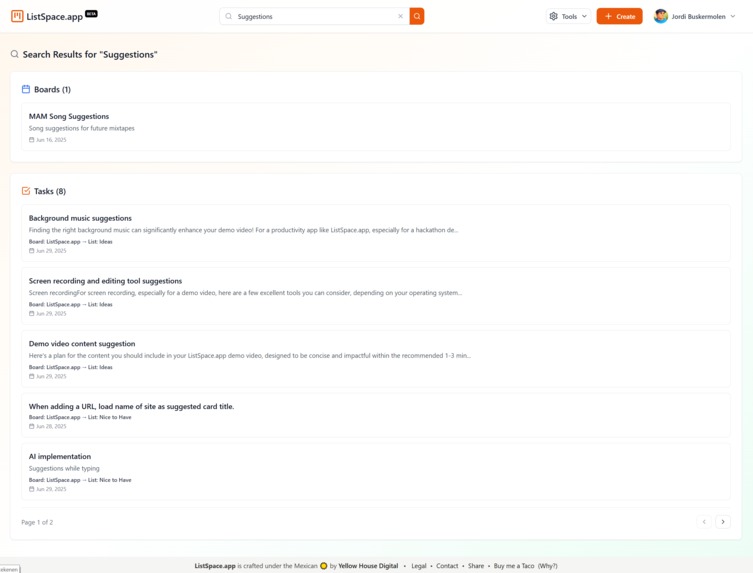Click the gear icon in Tools button
This screenshot has width=753, height=573.
pyautogui.click(x=554, y=16)
